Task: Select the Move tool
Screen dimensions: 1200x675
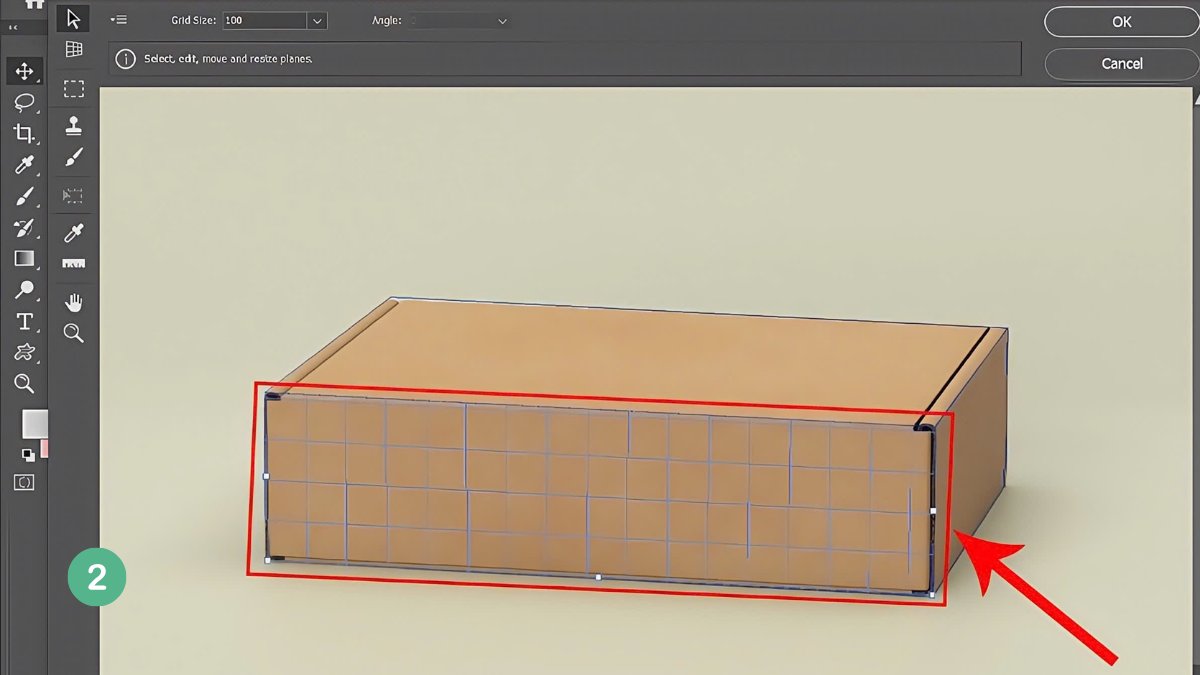Action: (24, 71)
